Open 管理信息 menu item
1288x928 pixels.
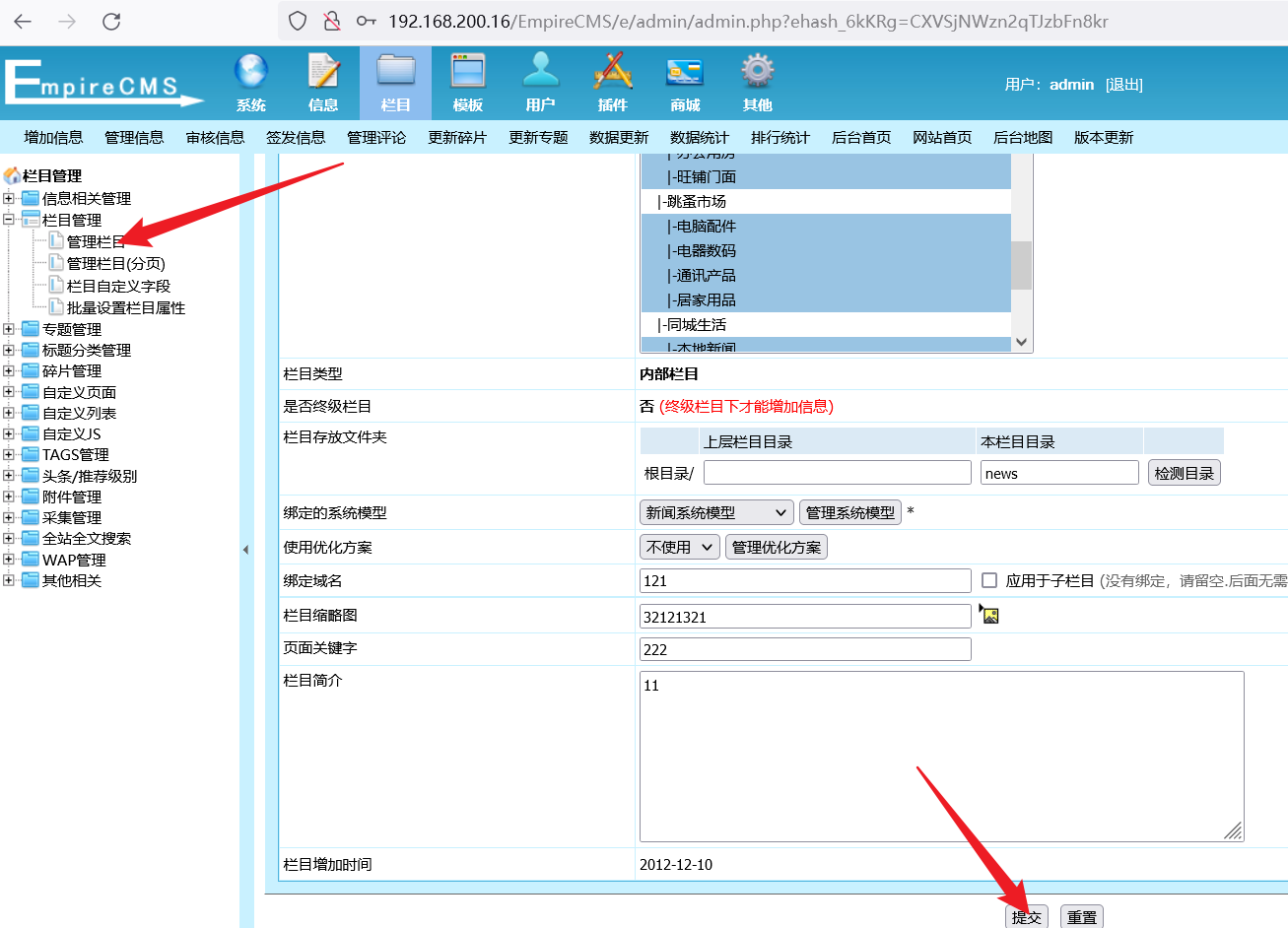(134, 137)
